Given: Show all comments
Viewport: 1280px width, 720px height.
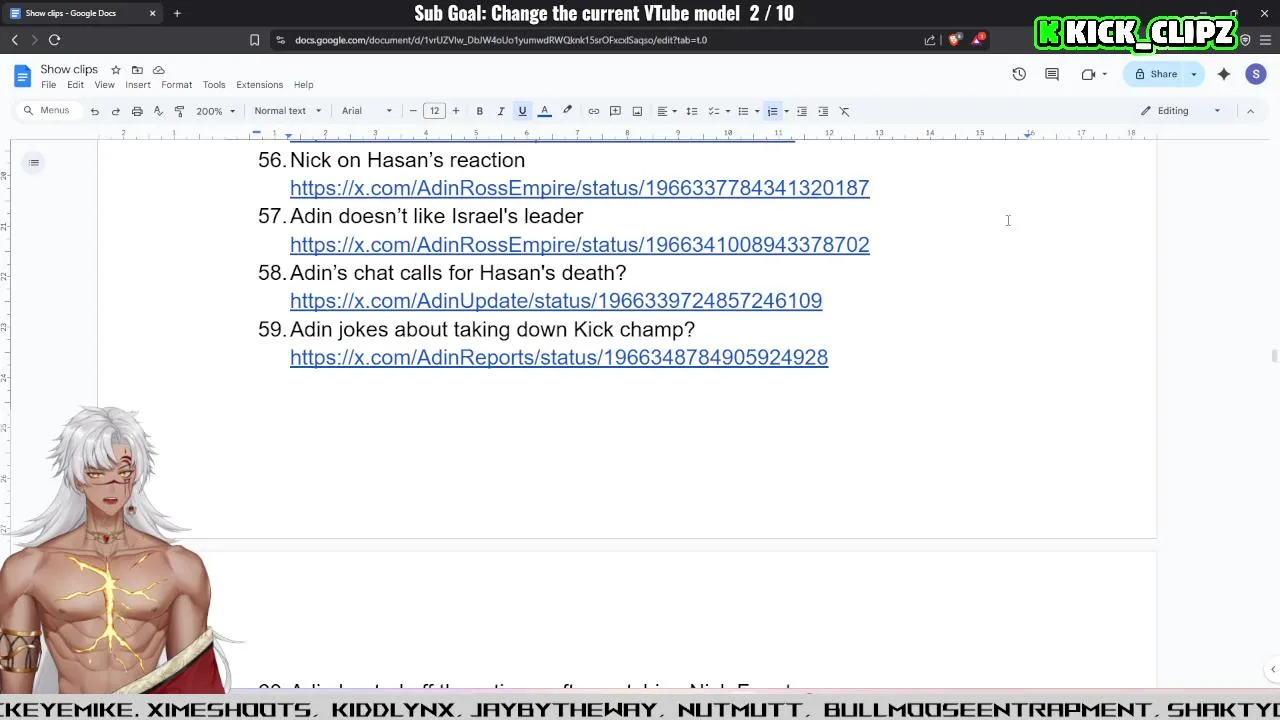Looking at the screenshot, I should click(x=1052, y=74).
